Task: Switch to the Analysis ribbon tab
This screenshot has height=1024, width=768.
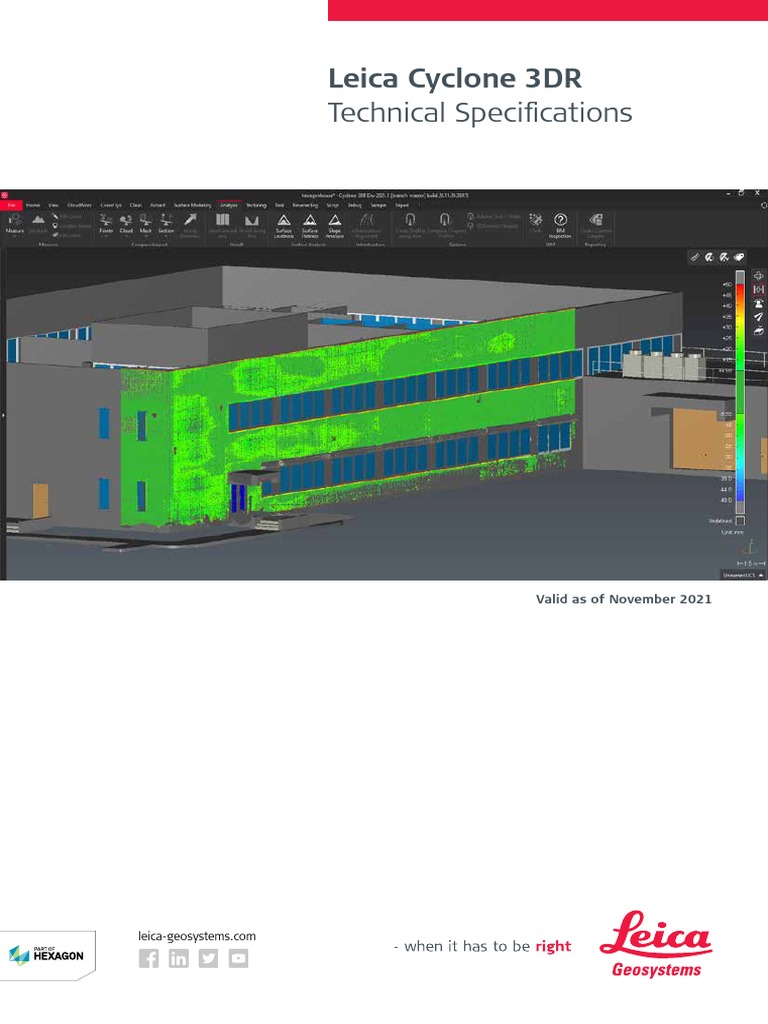Action: (x=228, y=204)
